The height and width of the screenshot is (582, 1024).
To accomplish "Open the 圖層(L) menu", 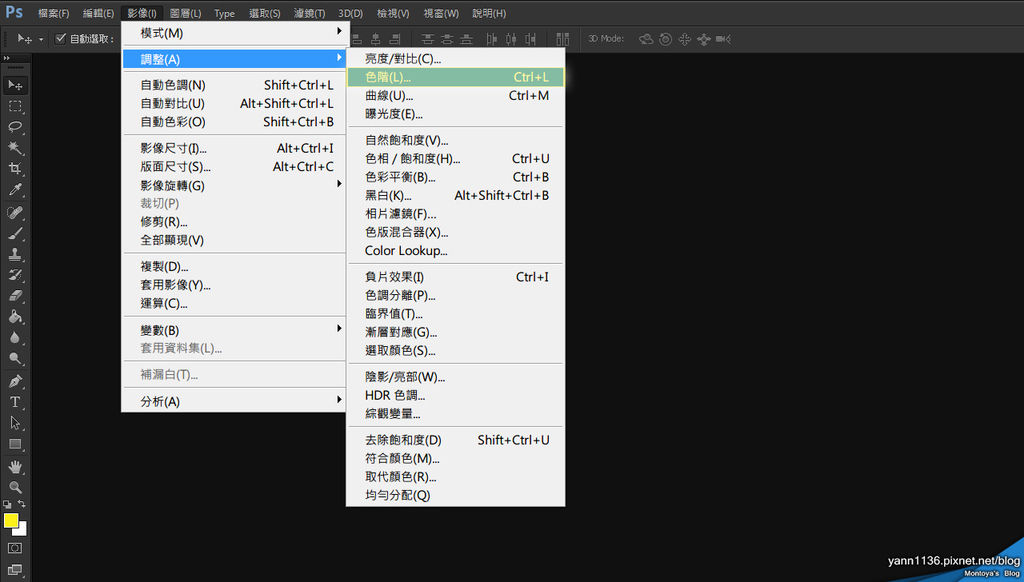I will click(x=185, y=13).
